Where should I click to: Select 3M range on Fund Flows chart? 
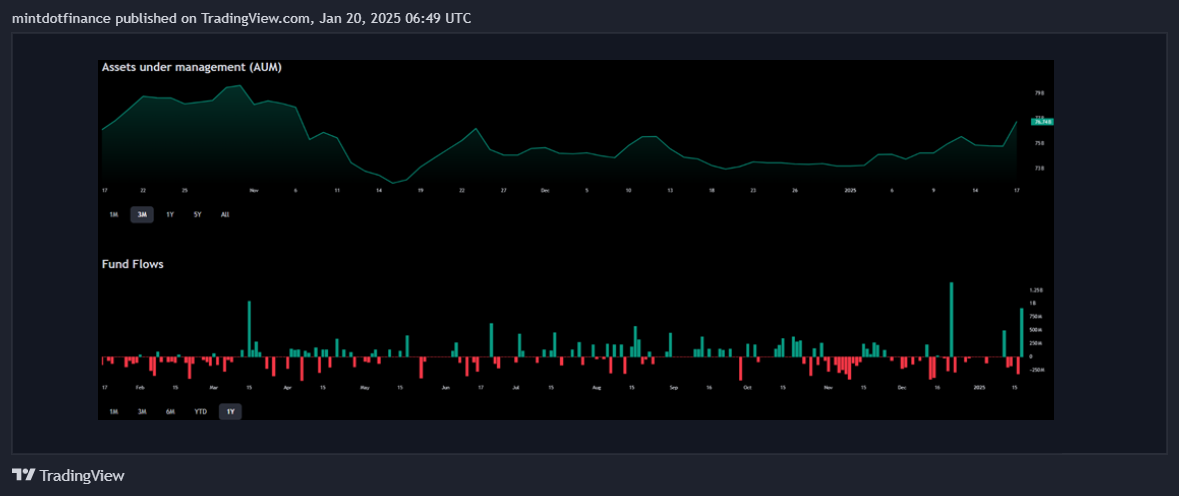141,411
